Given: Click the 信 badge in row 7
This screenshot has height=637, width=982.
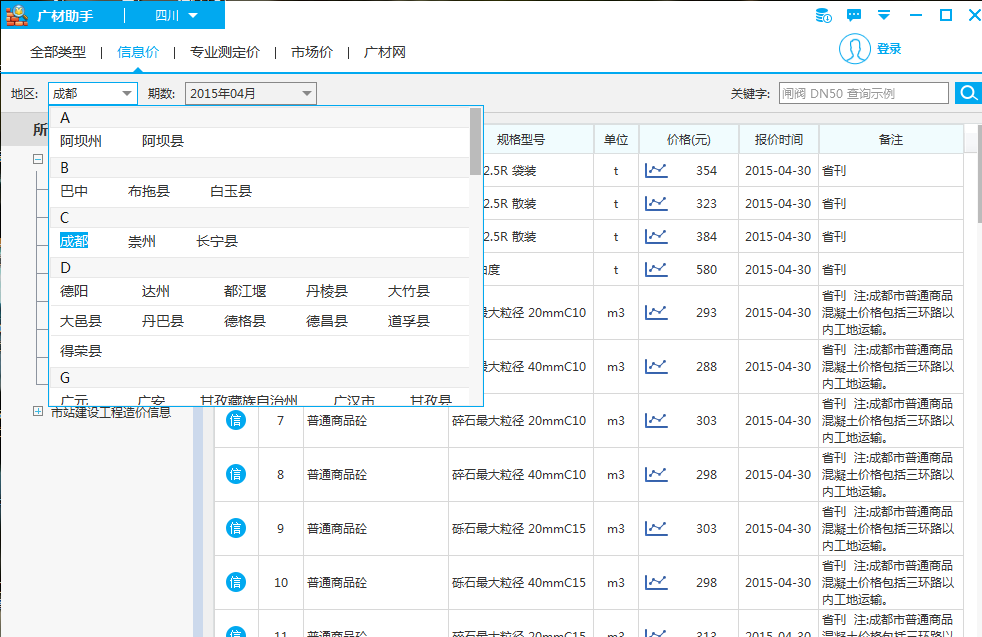Looking at the screenshot, I should [x=235, y=420].
